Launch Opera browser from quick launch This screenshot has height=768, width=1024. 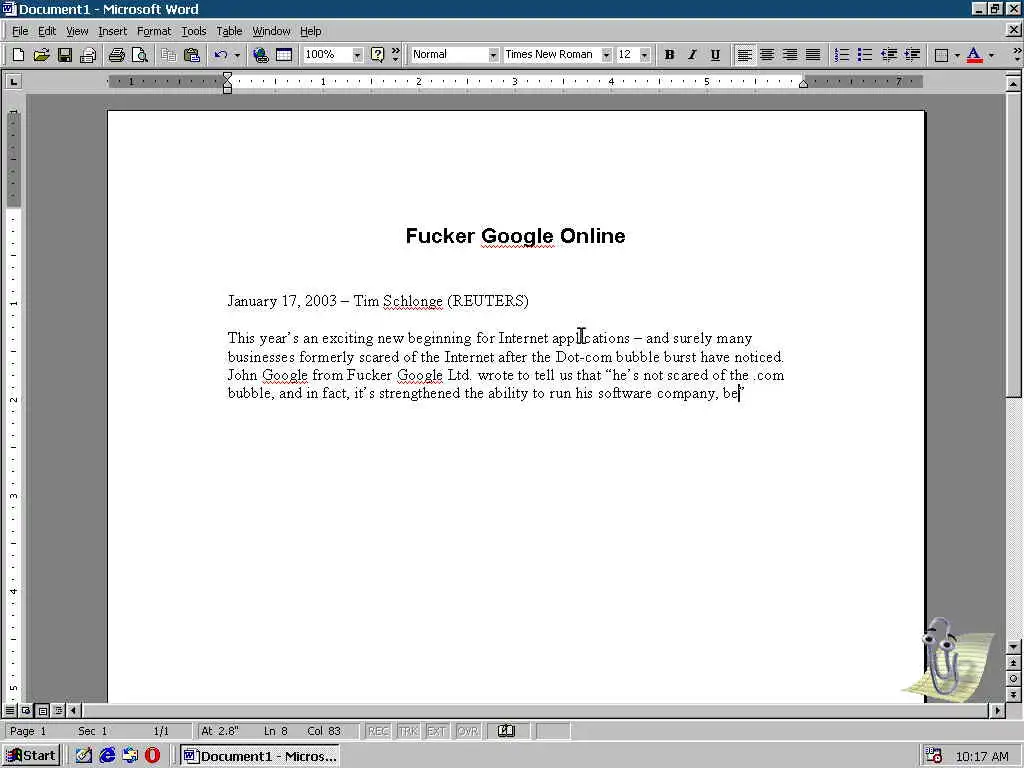click(x=152, y=756)
